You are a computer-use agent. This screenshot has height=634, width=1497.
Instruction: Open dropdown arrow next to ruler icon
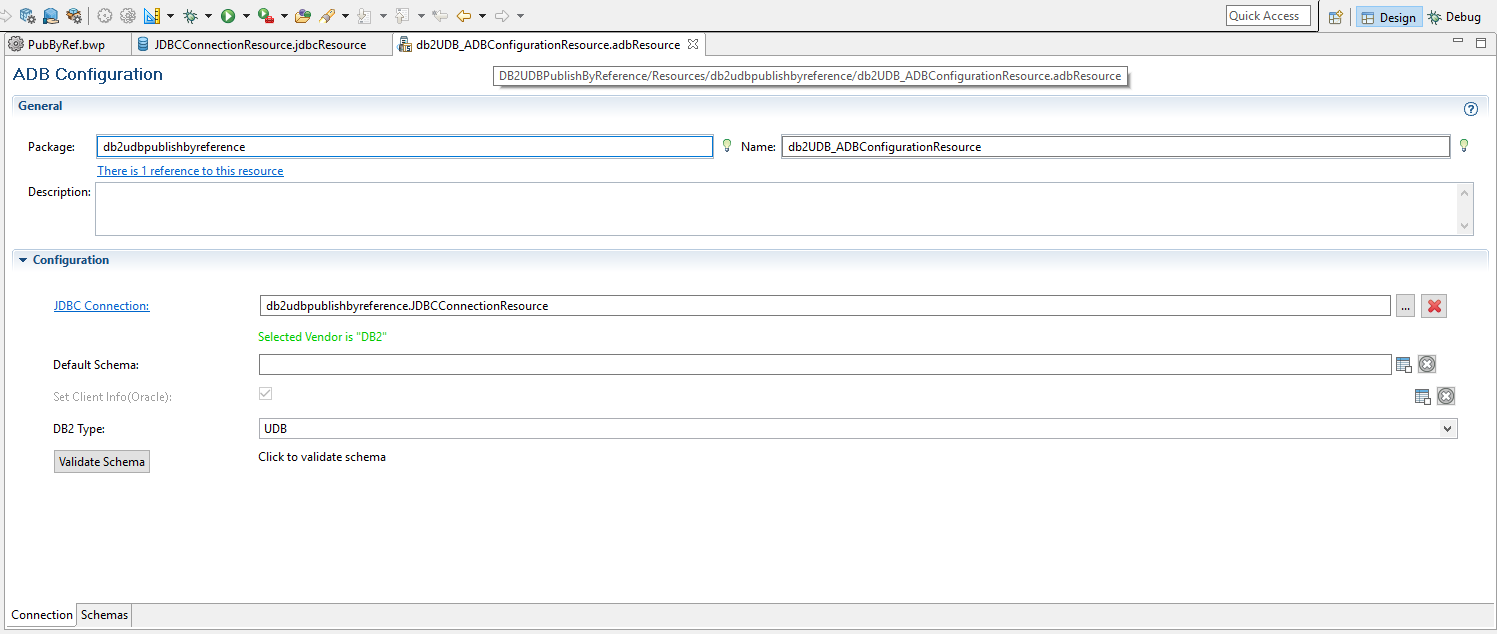(x=170, y=16)
